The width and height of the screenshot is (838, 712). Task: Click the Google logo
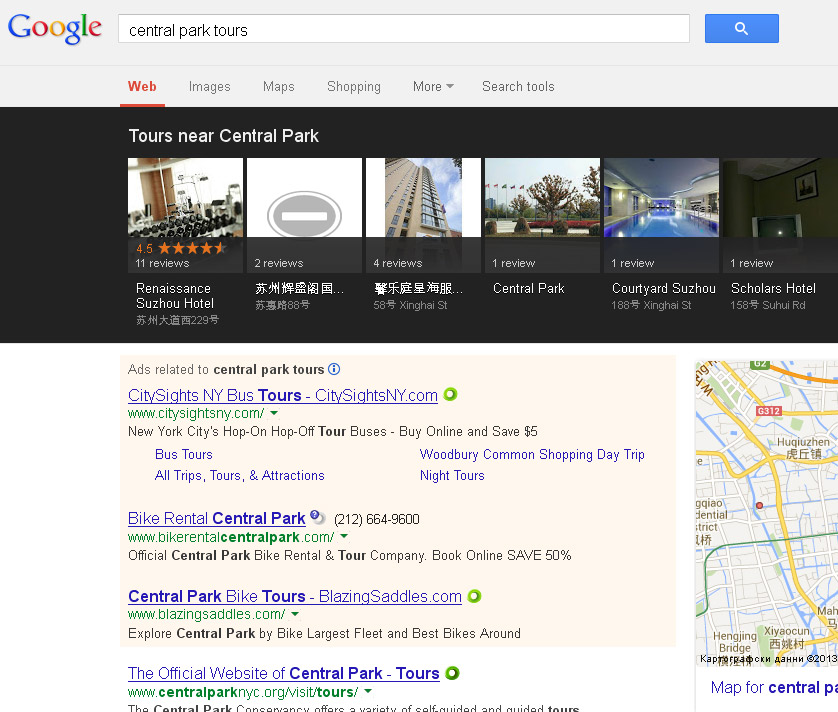[x=55, y=28]
